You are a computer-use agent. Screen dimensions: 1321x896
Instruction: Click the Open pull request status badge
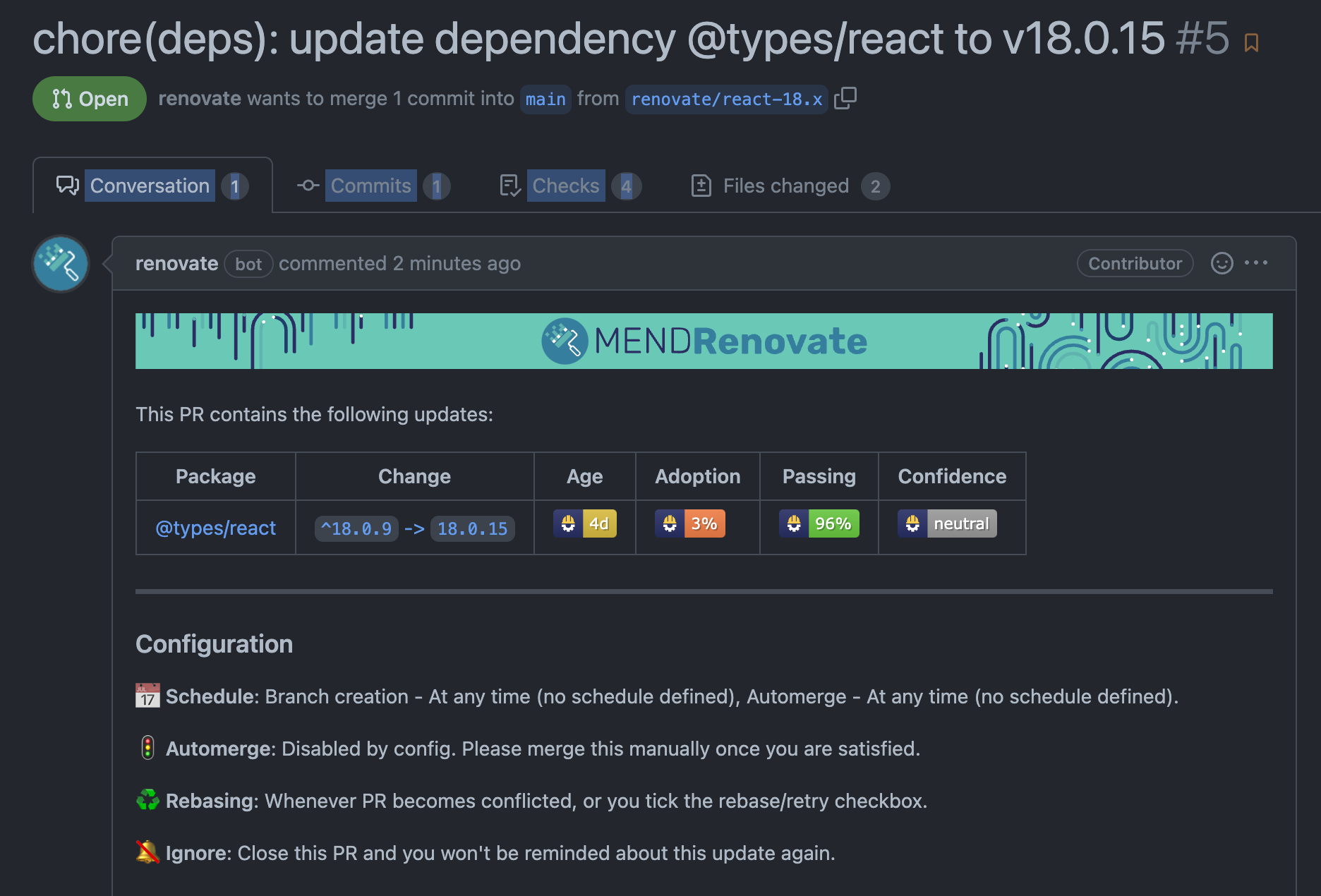point(90,99)
